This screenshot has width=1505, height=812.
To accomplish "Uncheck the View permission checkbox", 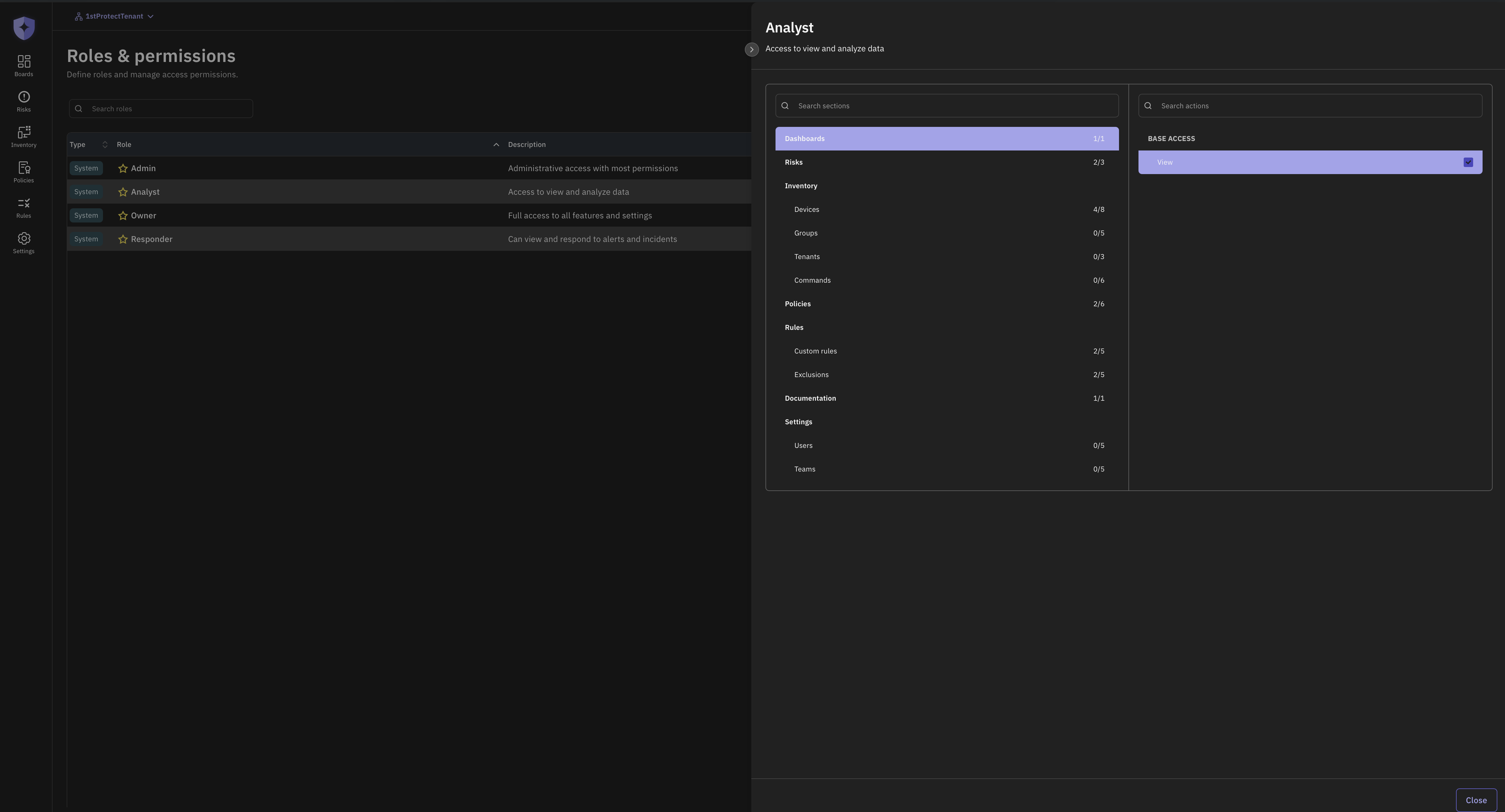I will (1468, 162).
